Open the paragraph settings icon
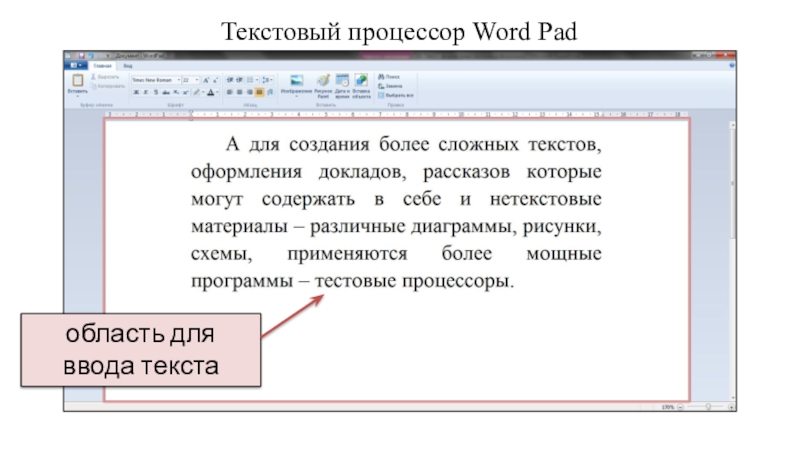 [x=270, y=92]
